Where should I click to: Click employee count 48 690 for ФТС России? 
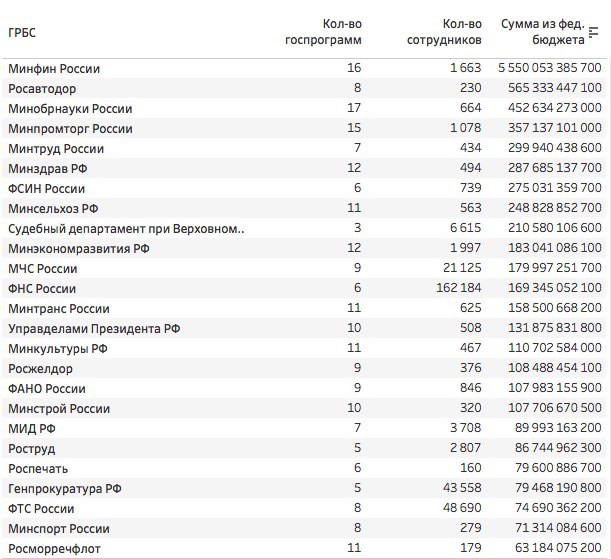click(x=462, y=508)
